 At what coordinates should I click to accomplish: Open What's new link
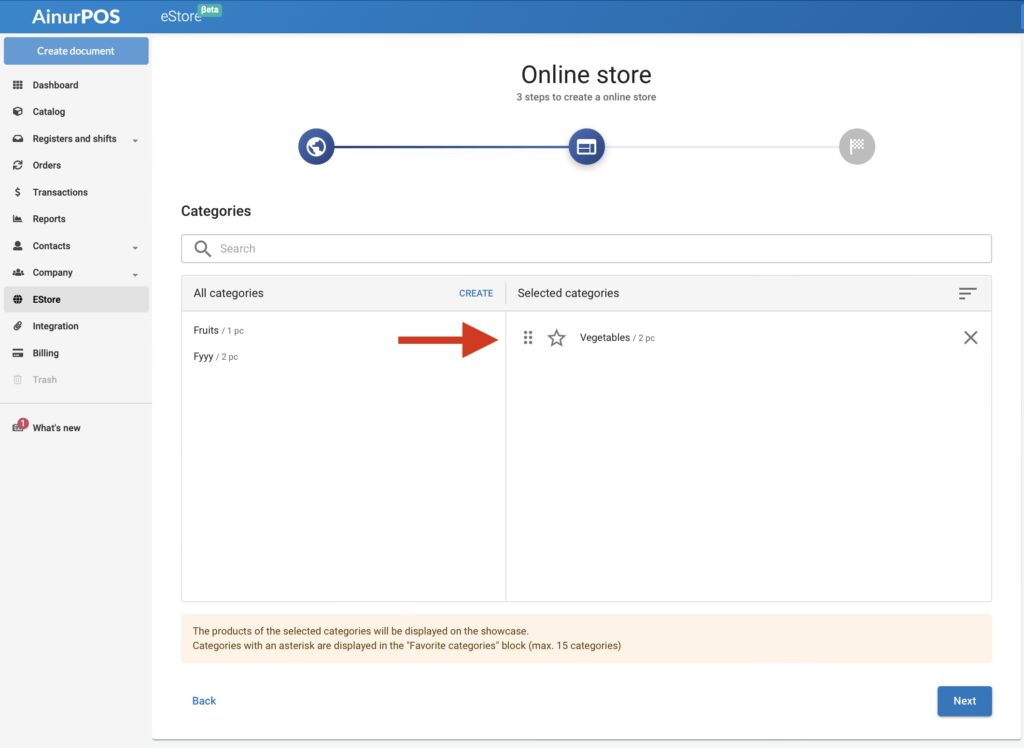coord(56,428)
